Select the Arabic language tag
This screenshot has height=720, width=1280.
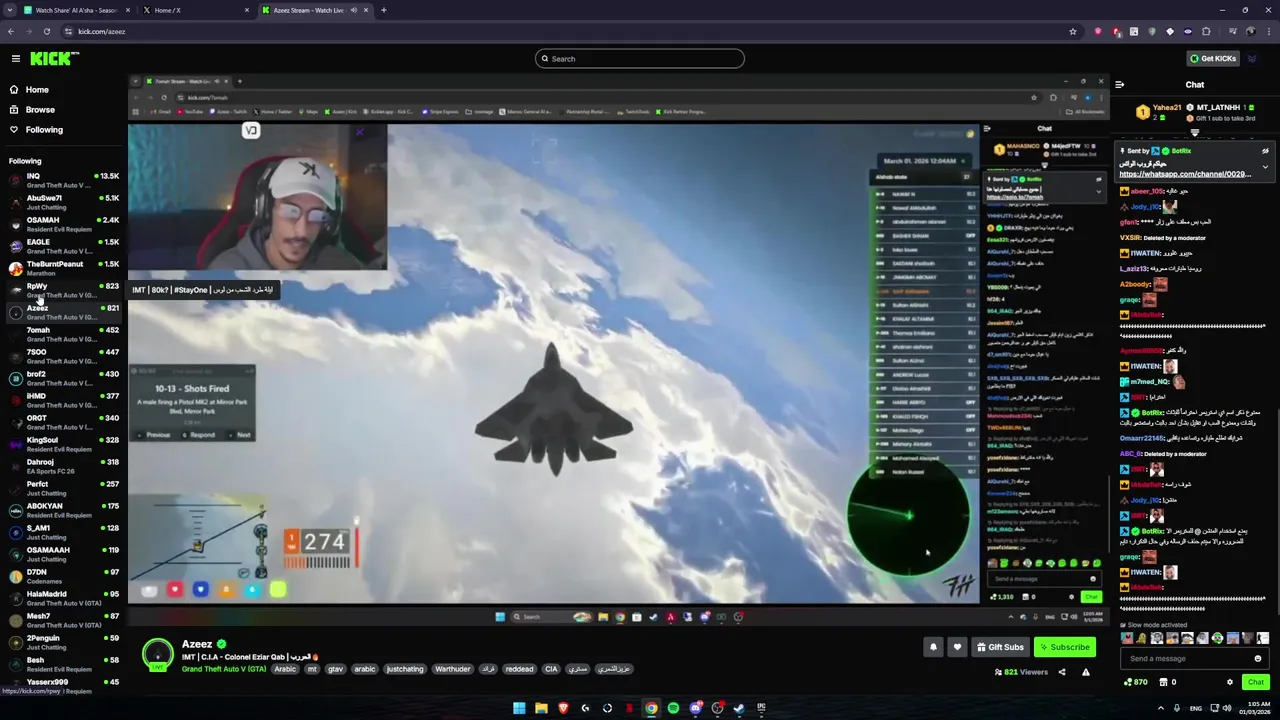point(285,669)
